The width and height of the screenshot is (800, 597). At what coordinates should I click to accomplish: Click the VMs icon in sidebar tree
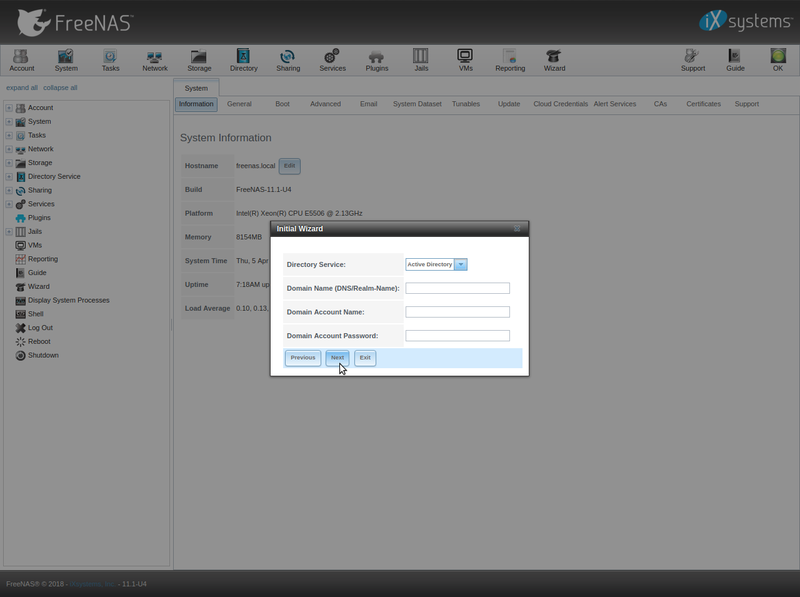pyautogui.click(x=20, y=245)
